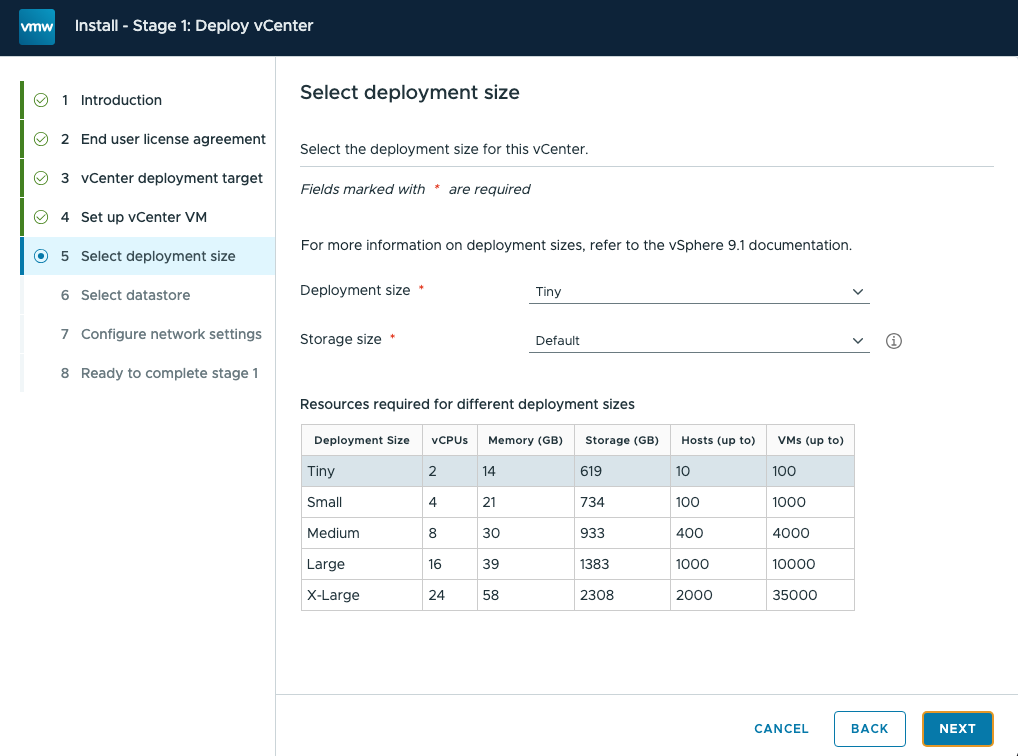Click the Tiny row label in table

[321, 471]
